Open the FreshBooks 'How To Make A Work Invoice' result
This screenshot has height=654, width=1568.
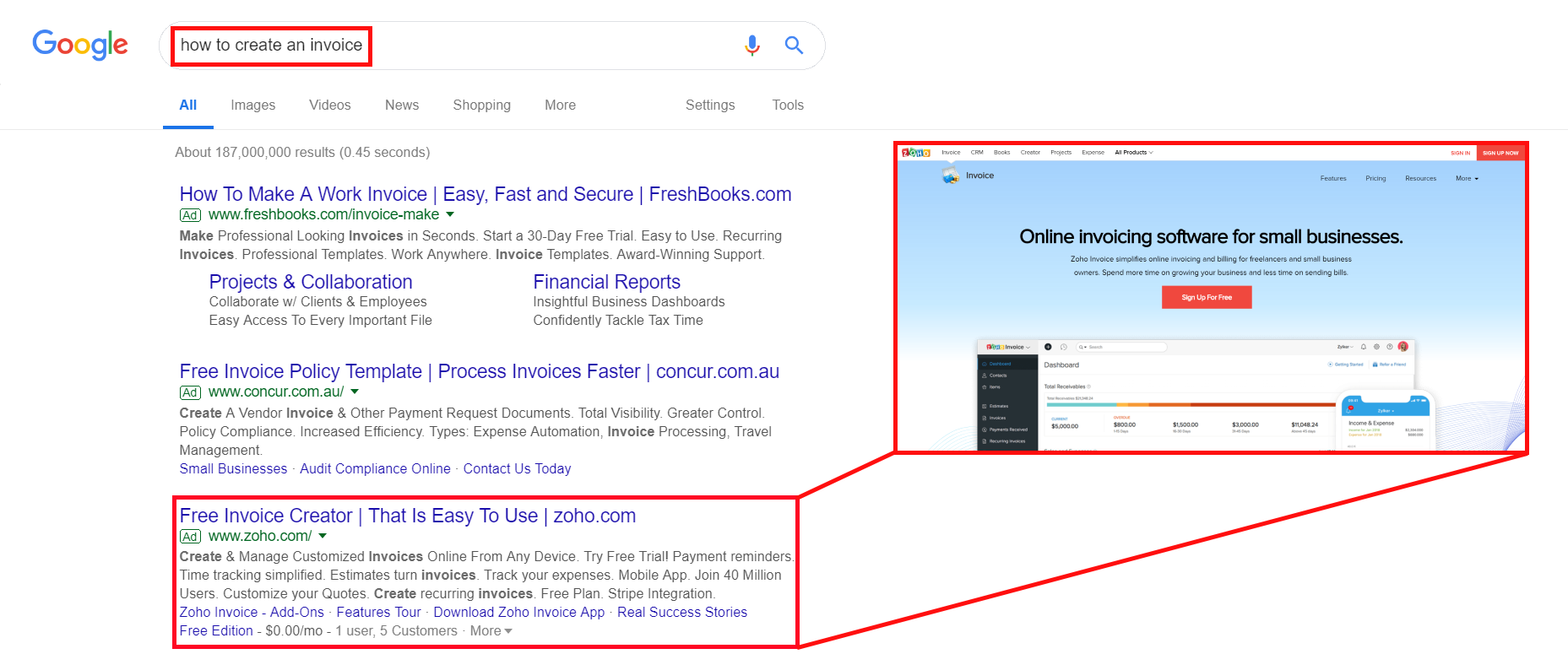[x=486, y=194]
